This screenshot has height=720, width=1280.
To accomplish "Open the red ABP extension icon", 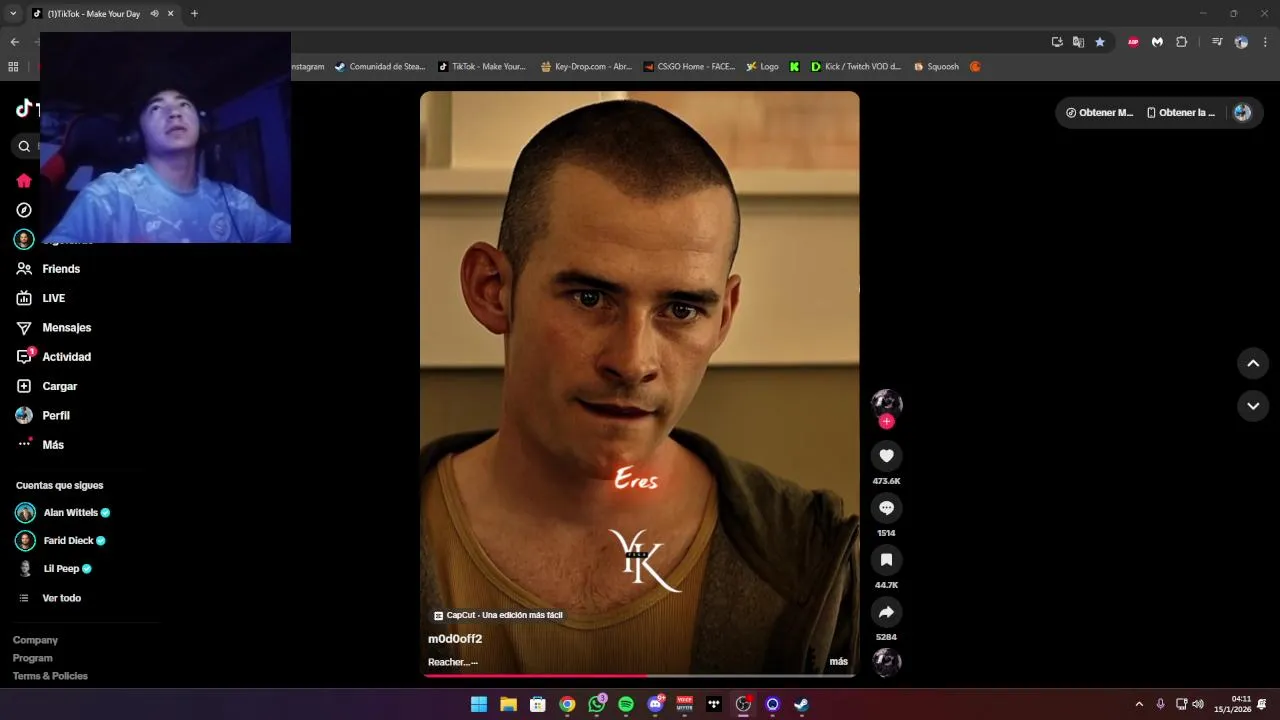I will point(1133,42).
